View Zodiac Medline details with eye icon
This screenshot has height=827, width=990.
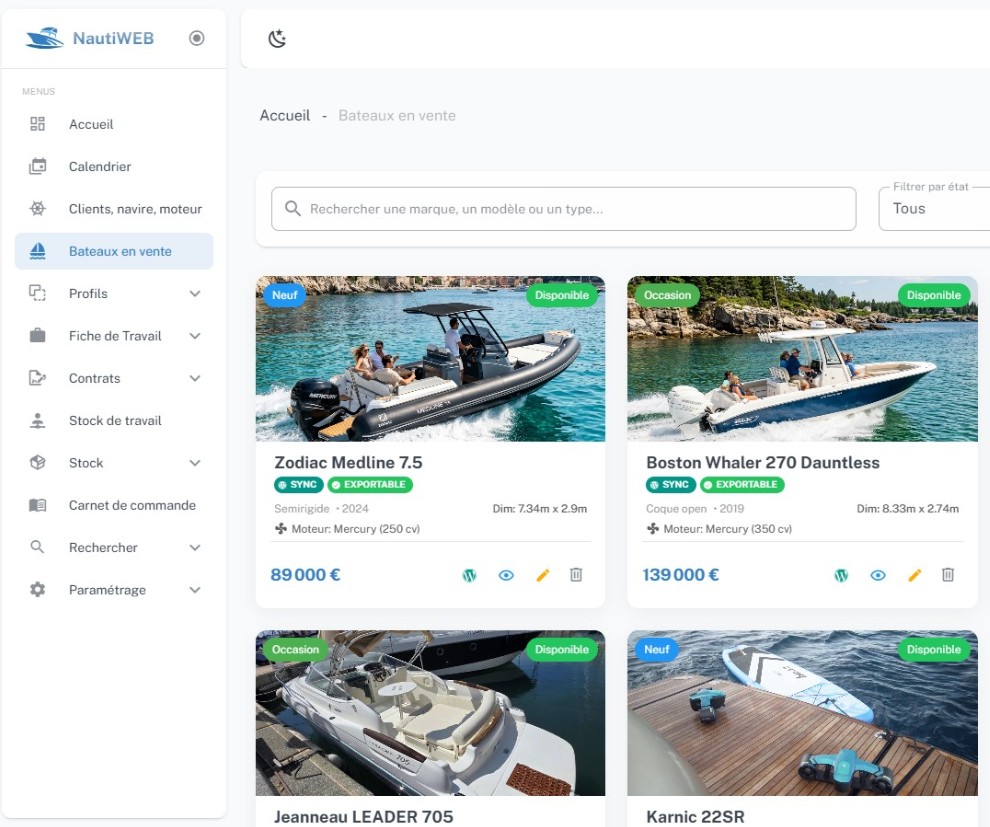tap(506, 575)
